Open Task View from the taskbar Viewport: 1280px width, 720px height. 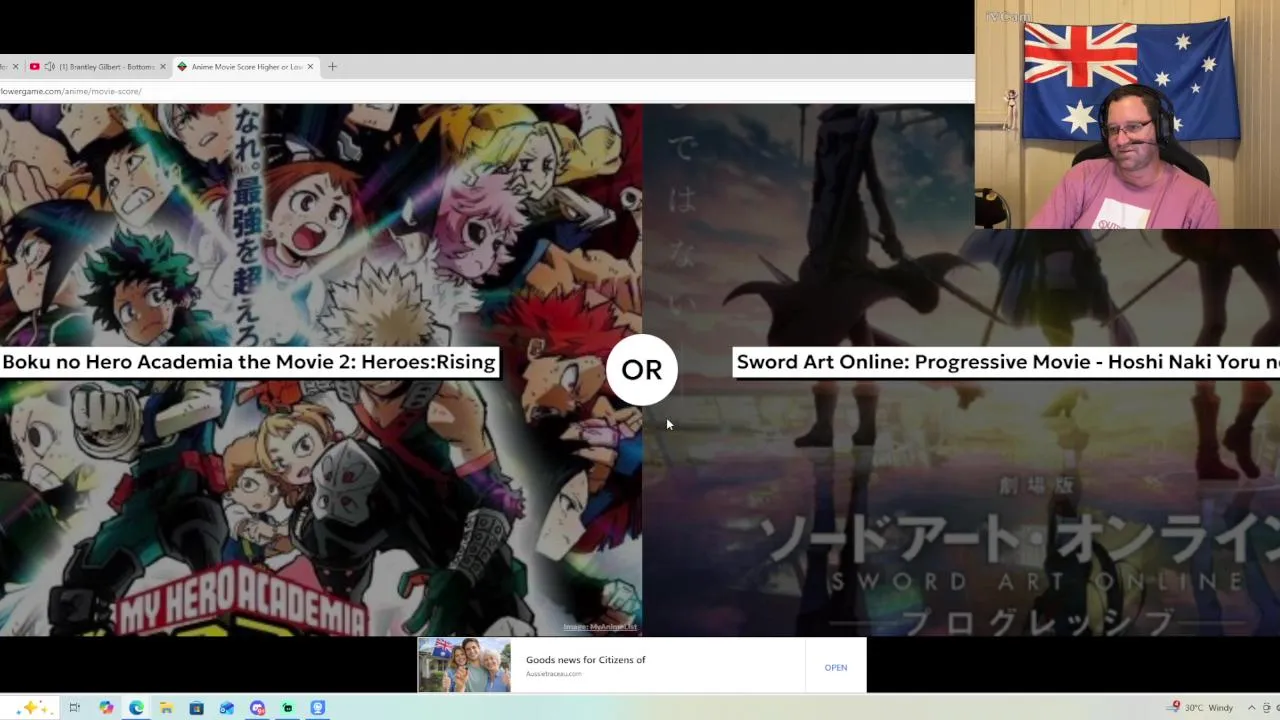tap(74, 708)
